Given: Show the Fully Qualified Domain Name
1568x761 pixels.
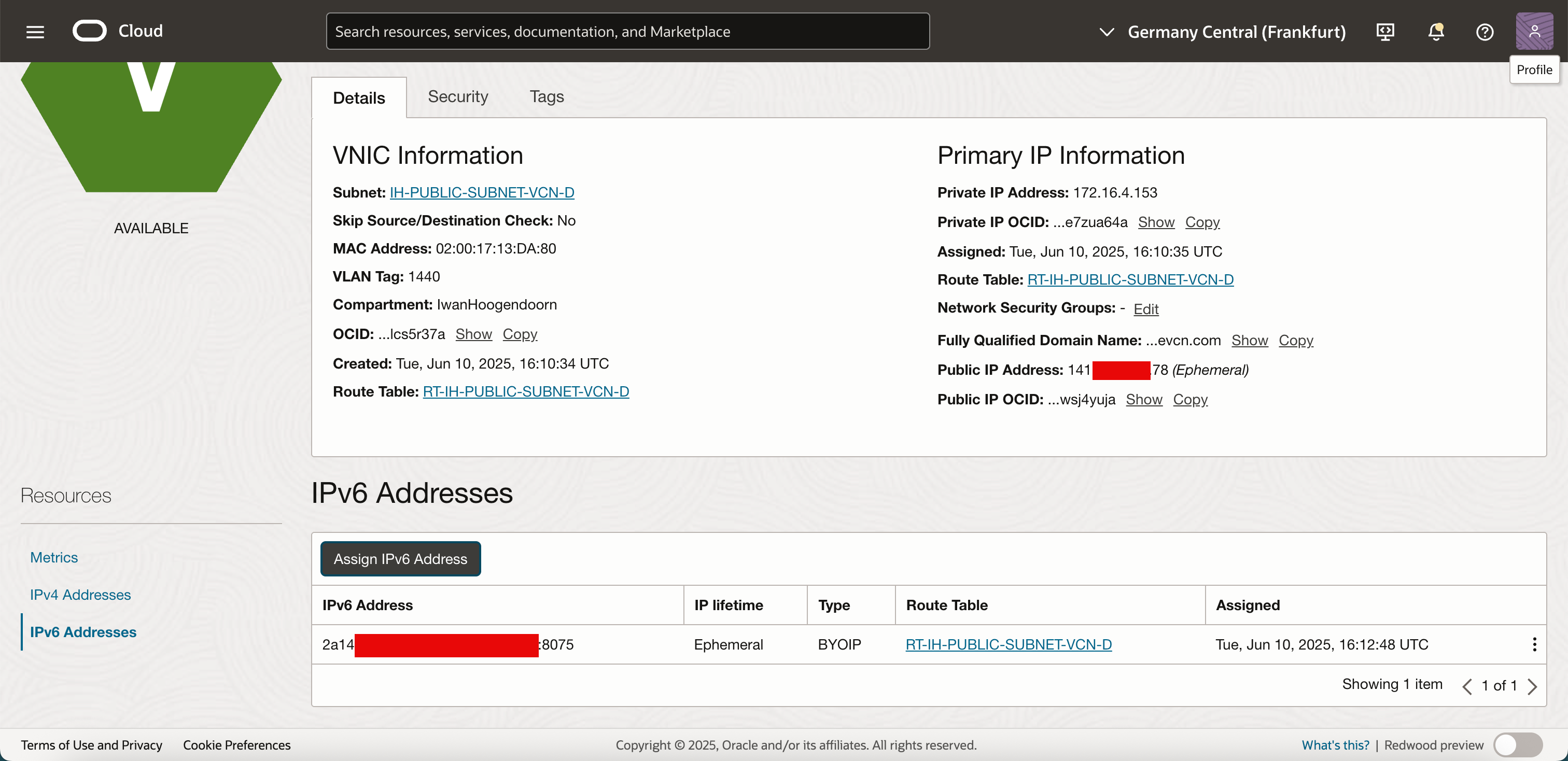Looking at the screenshot, I should (x=1249, y=340).
